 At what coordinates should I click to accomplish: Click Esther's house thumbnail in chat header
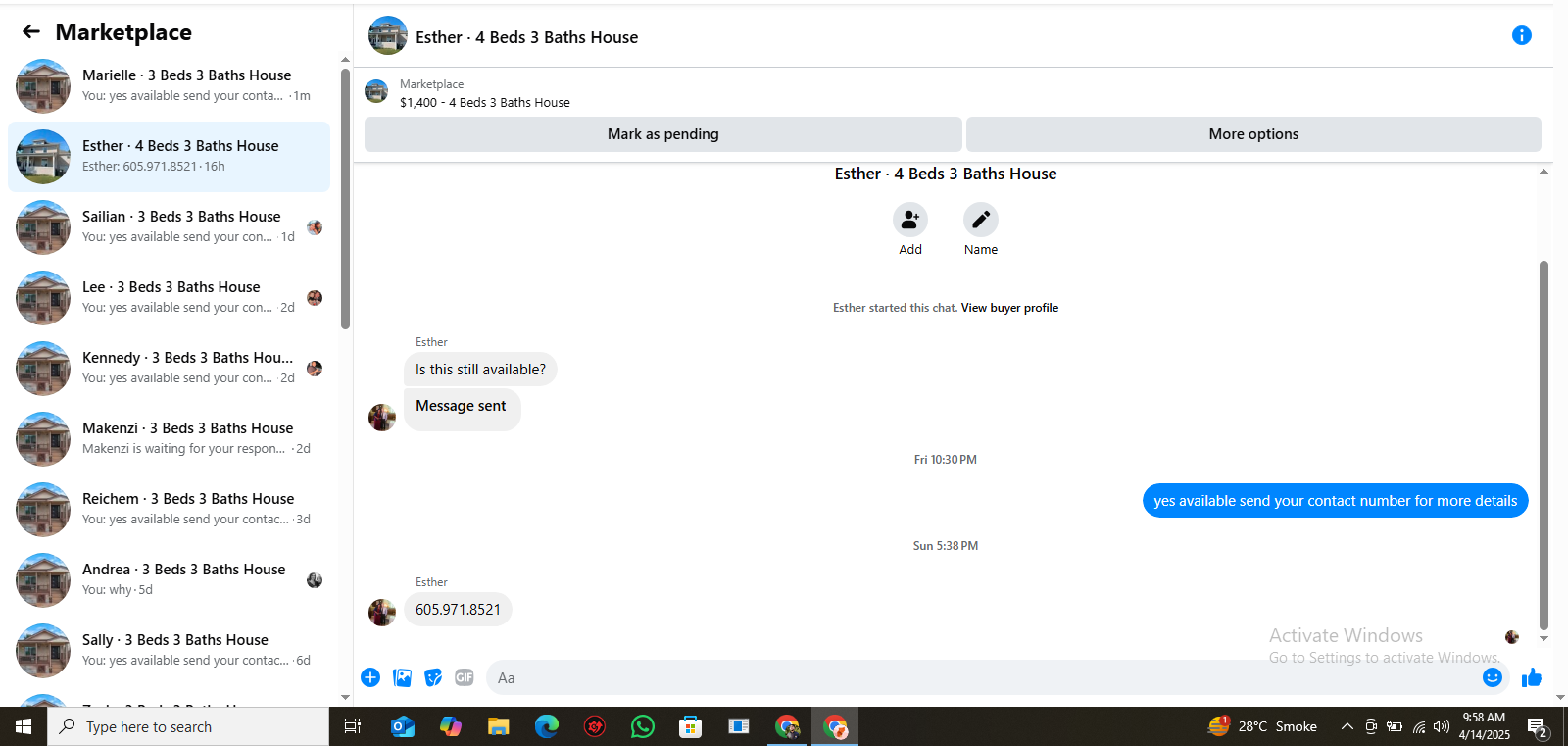tap(388, 35)
